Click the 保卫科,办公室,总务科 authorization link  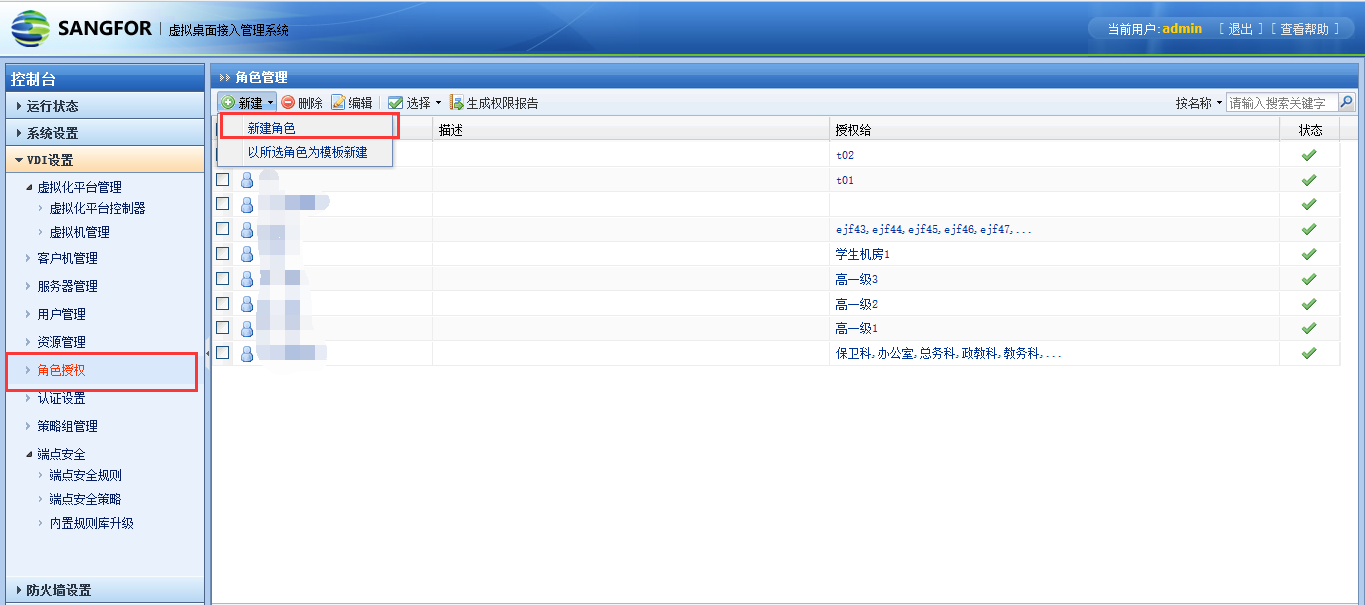tap(948, 354)
